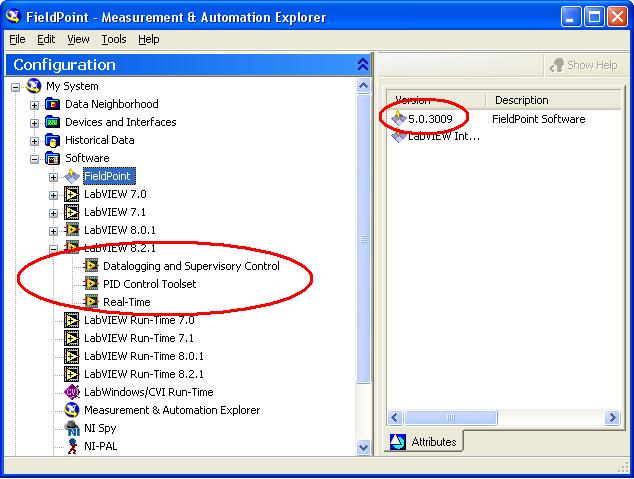Click the horizontal scrollbar right arrow
The image size is (634, 479).
[x=612, y=417]
